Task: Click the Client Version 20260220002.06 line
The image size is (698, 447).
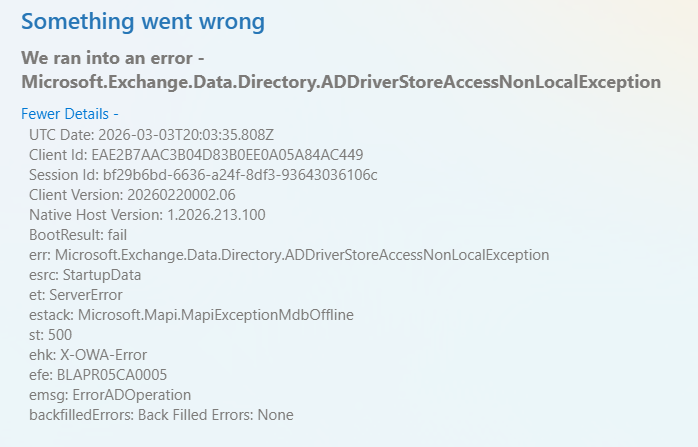Action: [x=132, y=194]
